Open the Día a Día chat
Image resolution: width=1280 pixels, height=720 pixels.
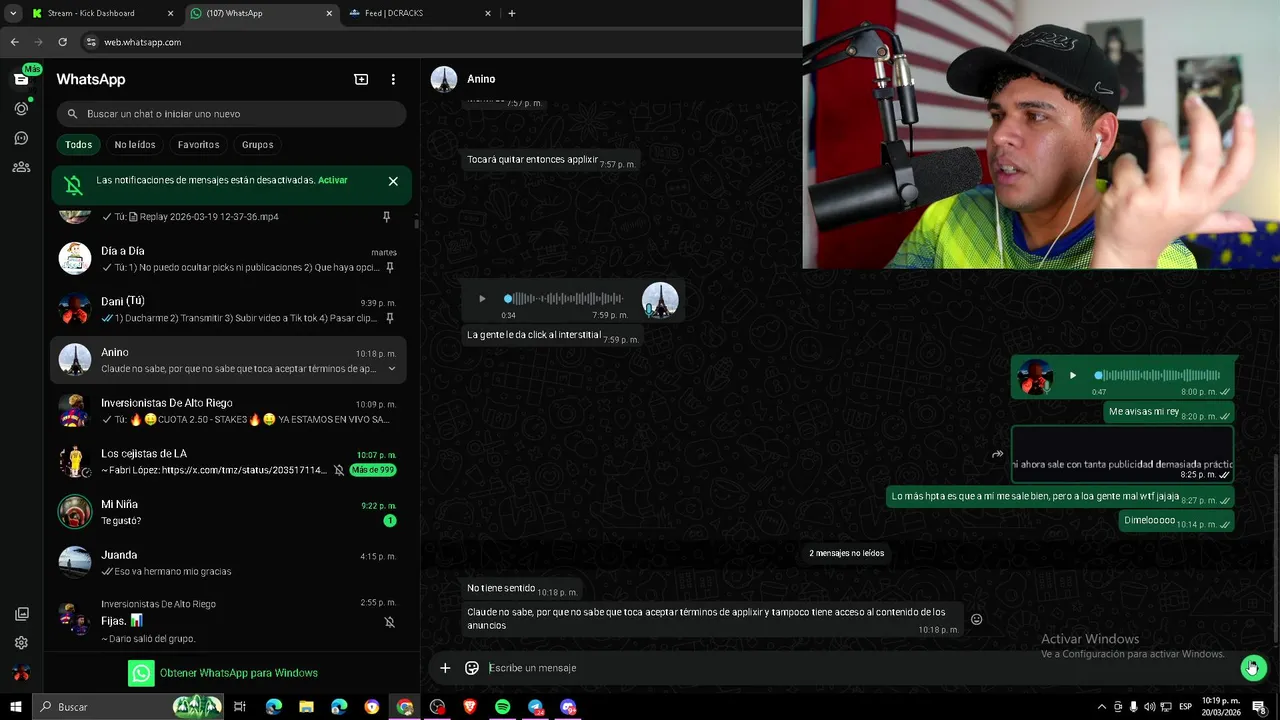pyautogui.click(x=228, y=259)
